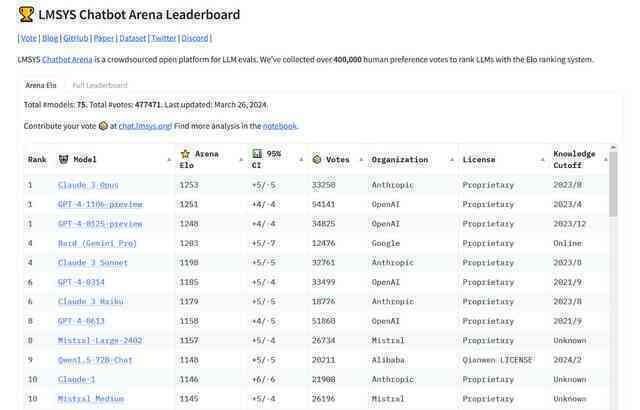Select knowledge cutoff 2023/12 cell

[x=570, y=224]
